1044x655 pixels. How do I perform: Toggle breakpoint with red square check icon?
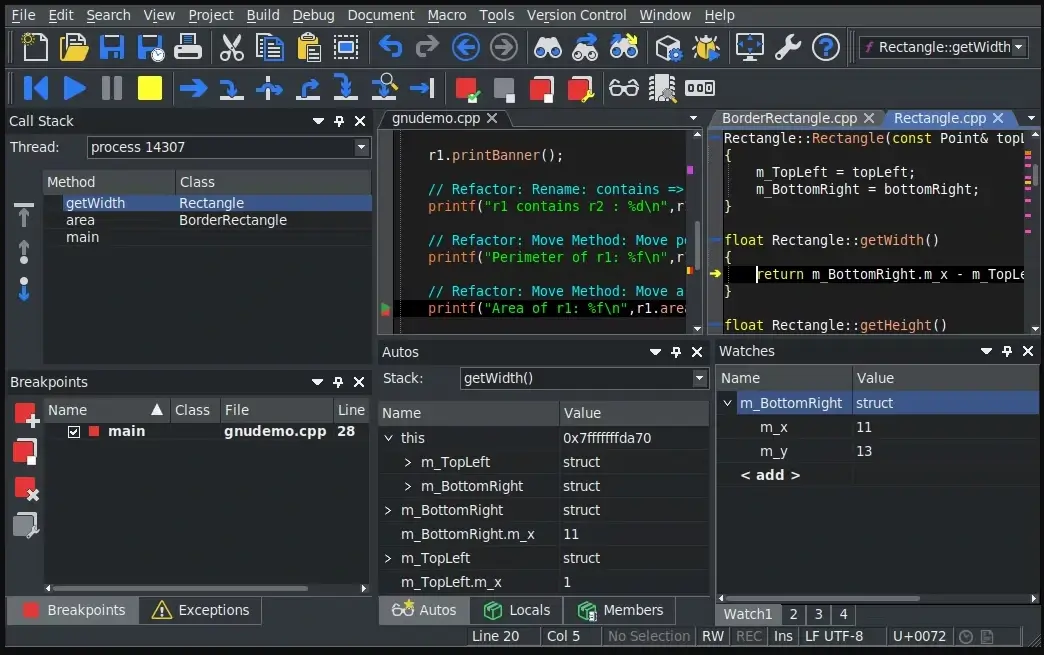tap(466, 89)
